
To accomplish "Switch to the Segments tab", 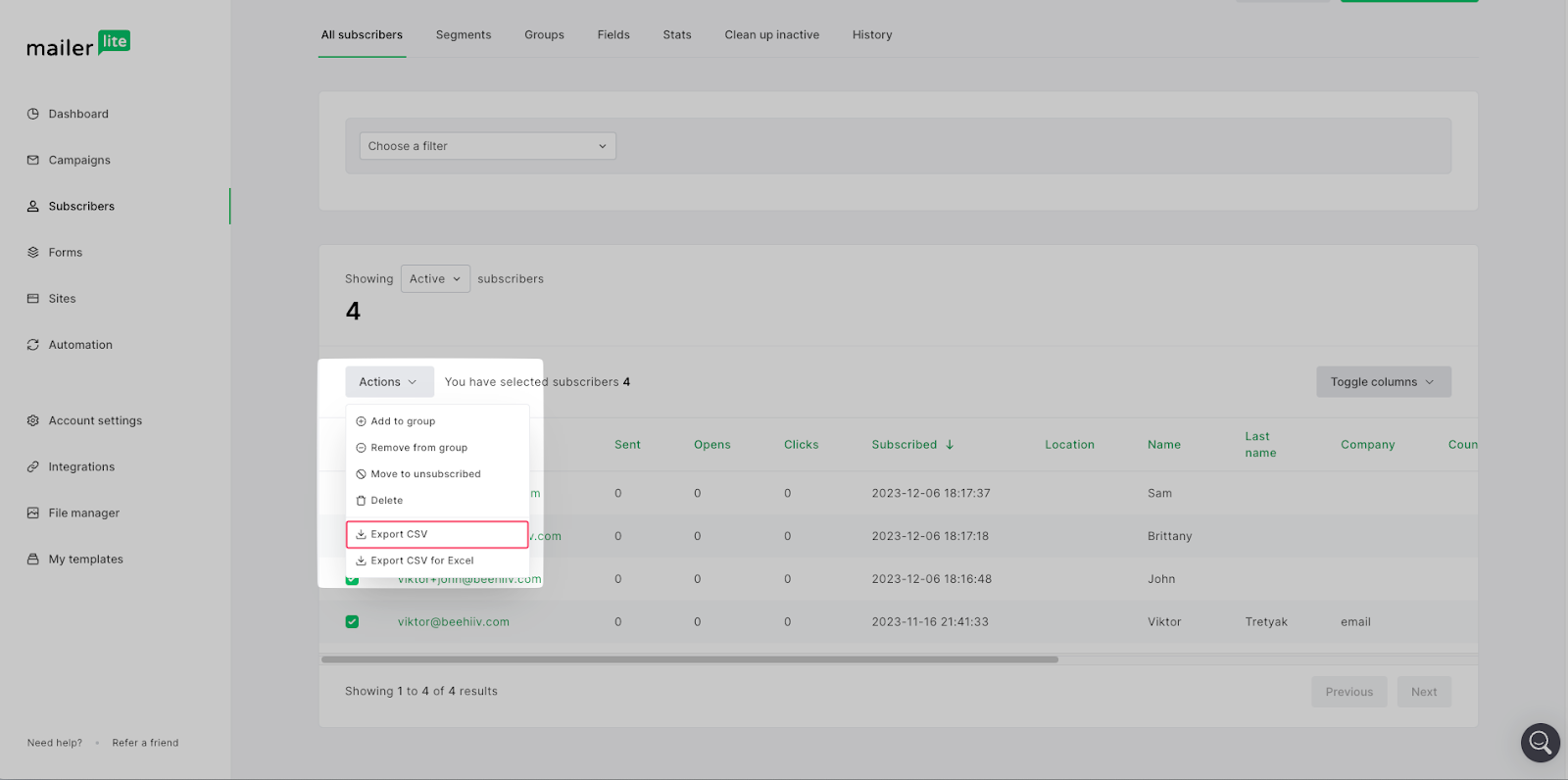I will [464, 35].
